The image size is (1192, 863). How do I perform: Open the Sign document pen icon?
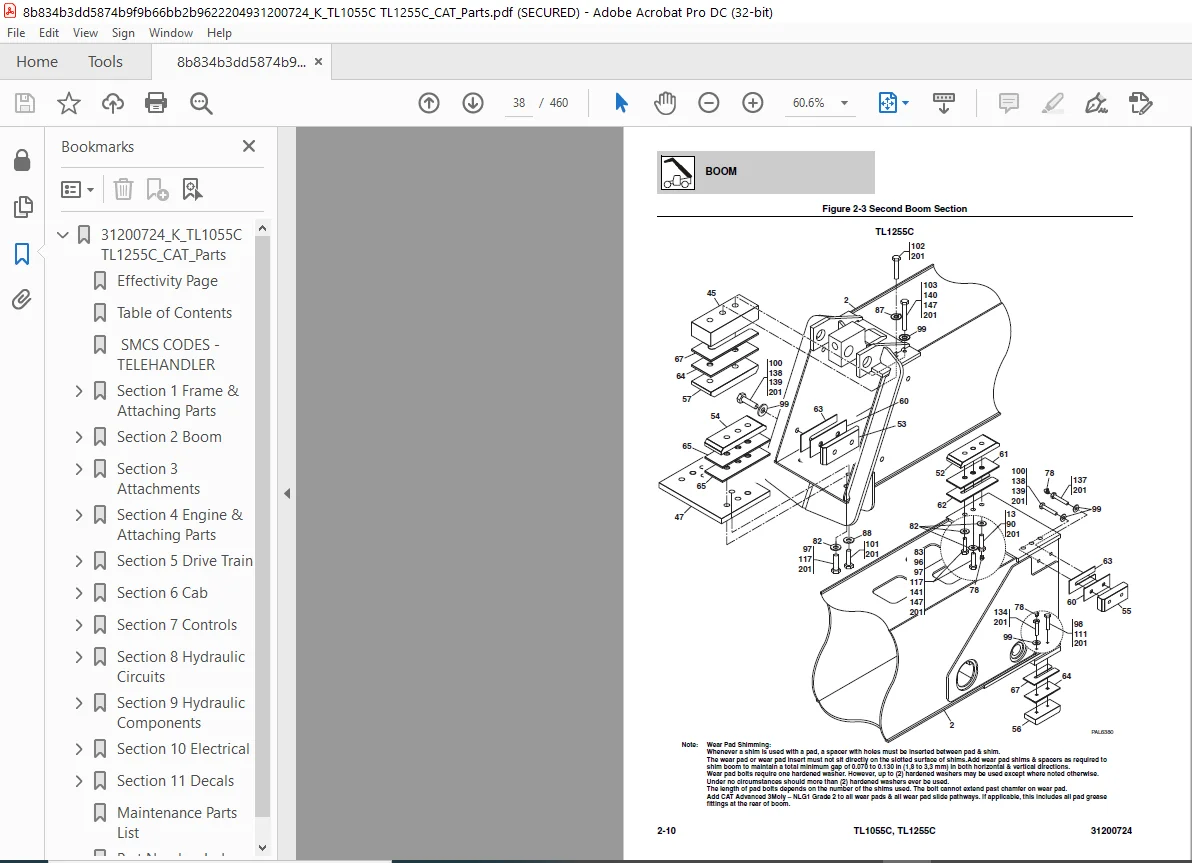click(1095, 103)
